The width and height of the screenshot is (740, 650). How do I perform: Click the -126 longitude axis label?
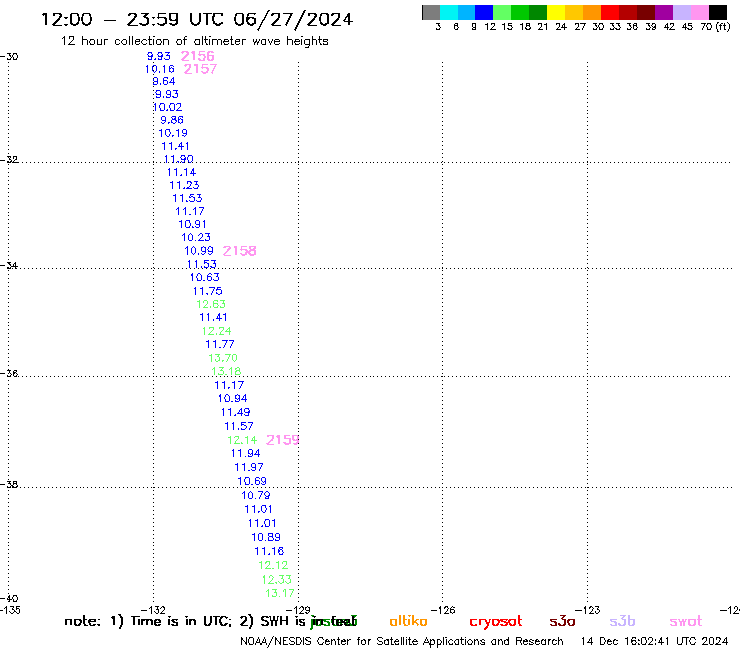[x=442, y=610]
